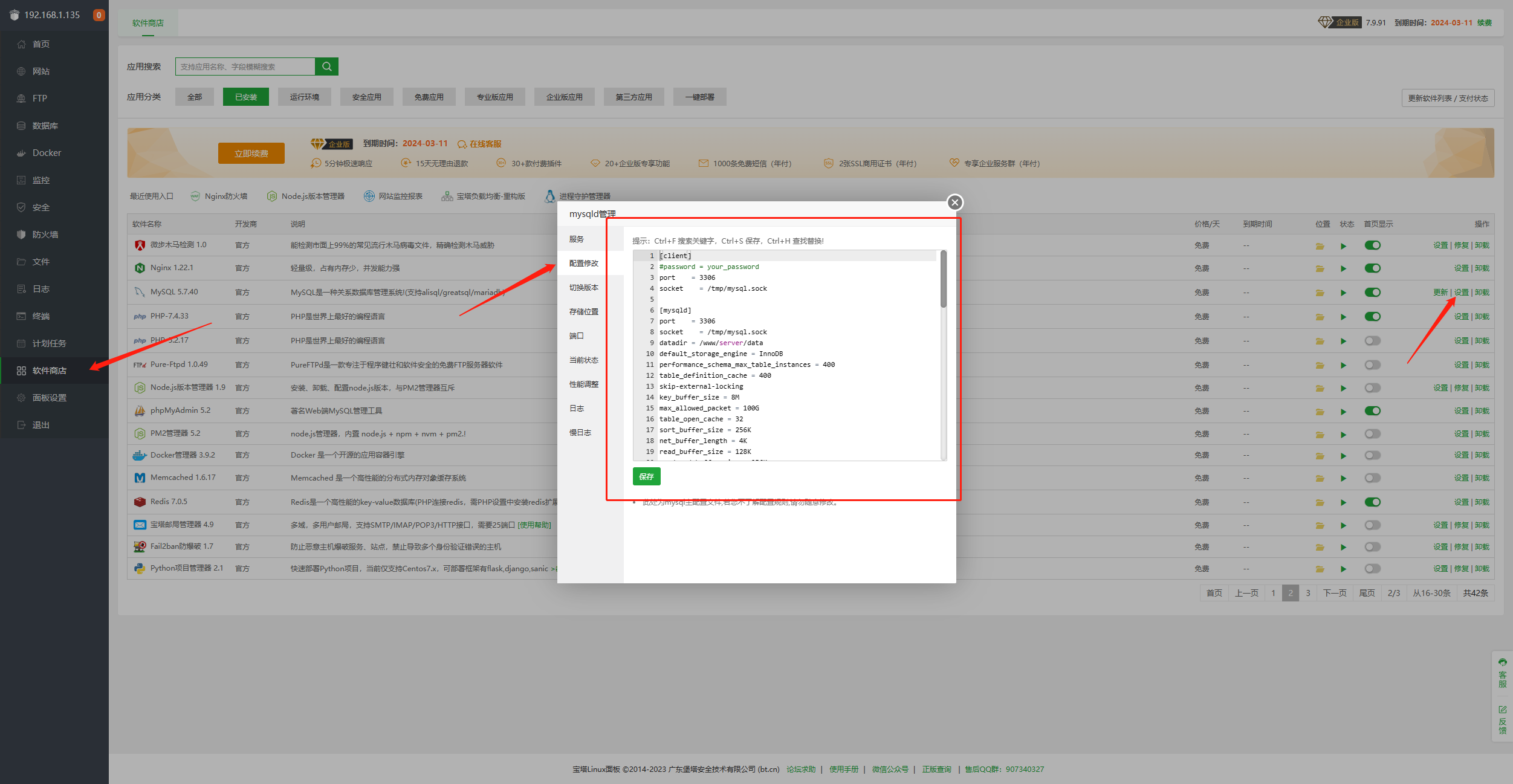Click 卸载 link for Nginx 1.22.1
This screenshot has width=1513, height=784.
pyautogui.click(x=1482, y=268)
